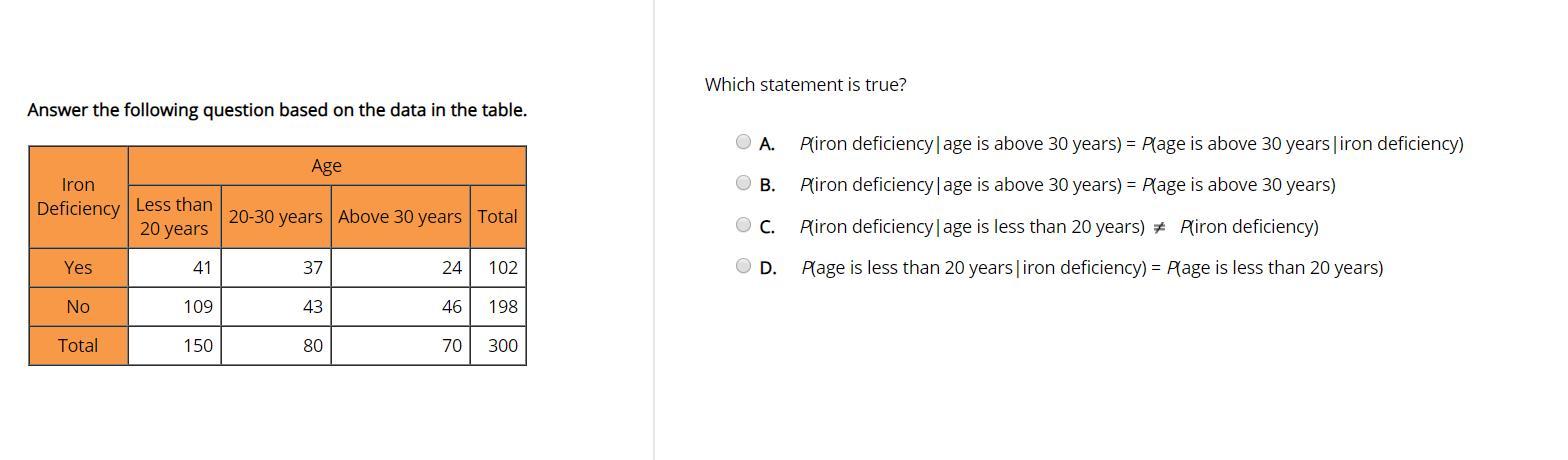Screen dimensions: 1568x460
Task: Click the "Yes" row label
Action: (x=78, y=268)
